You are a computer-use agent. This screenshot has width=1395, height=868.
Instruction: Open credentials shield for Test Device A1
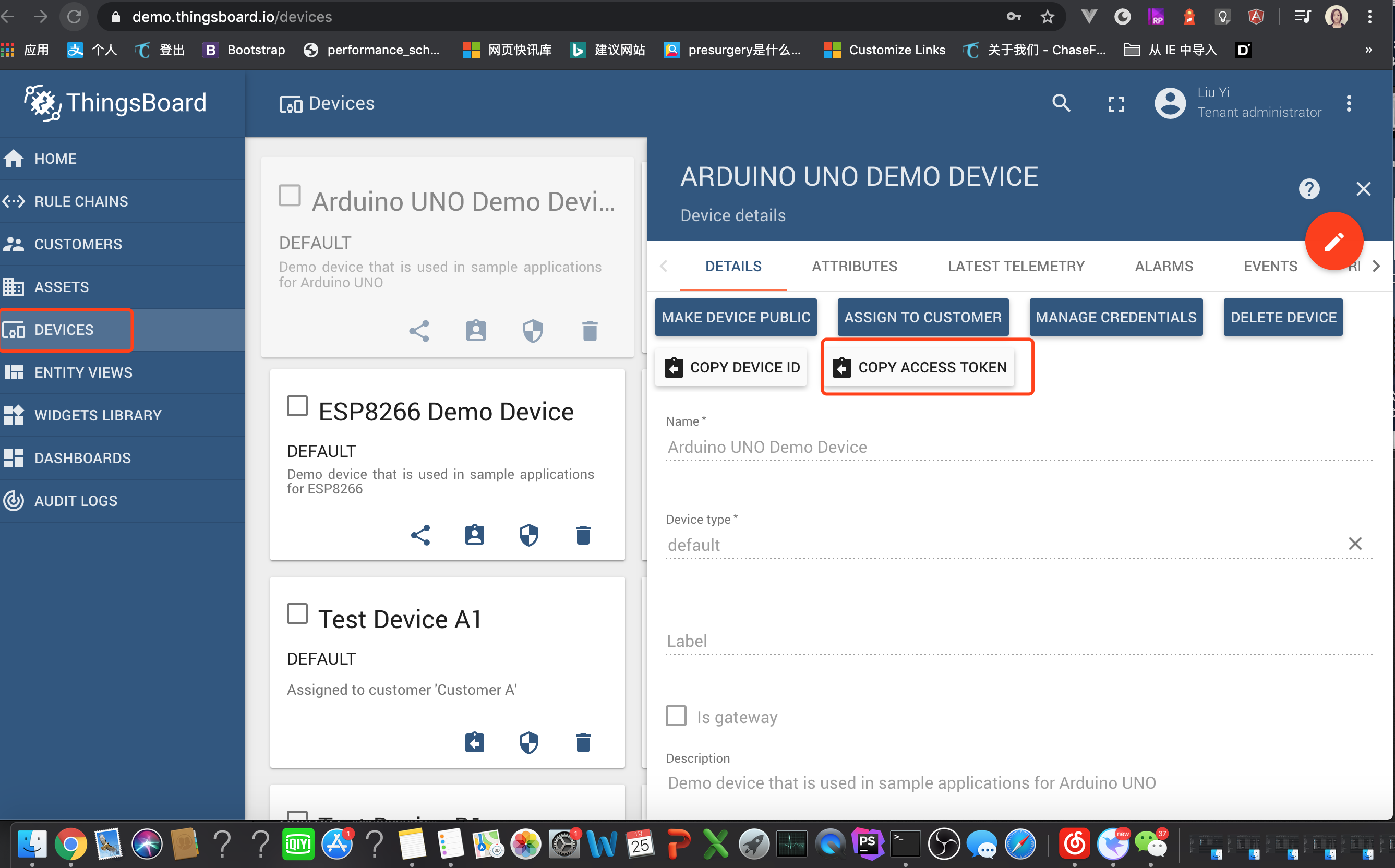coord(528,742)
